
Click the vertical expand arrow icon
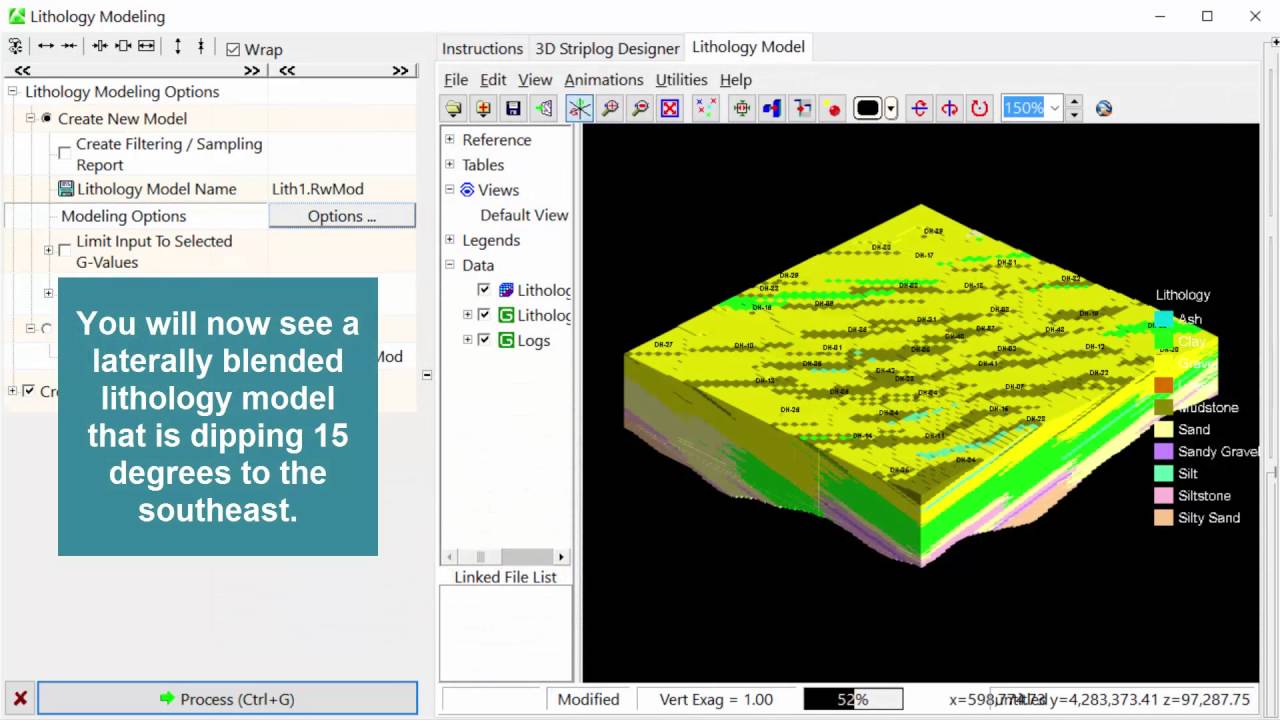pos(178,46)
